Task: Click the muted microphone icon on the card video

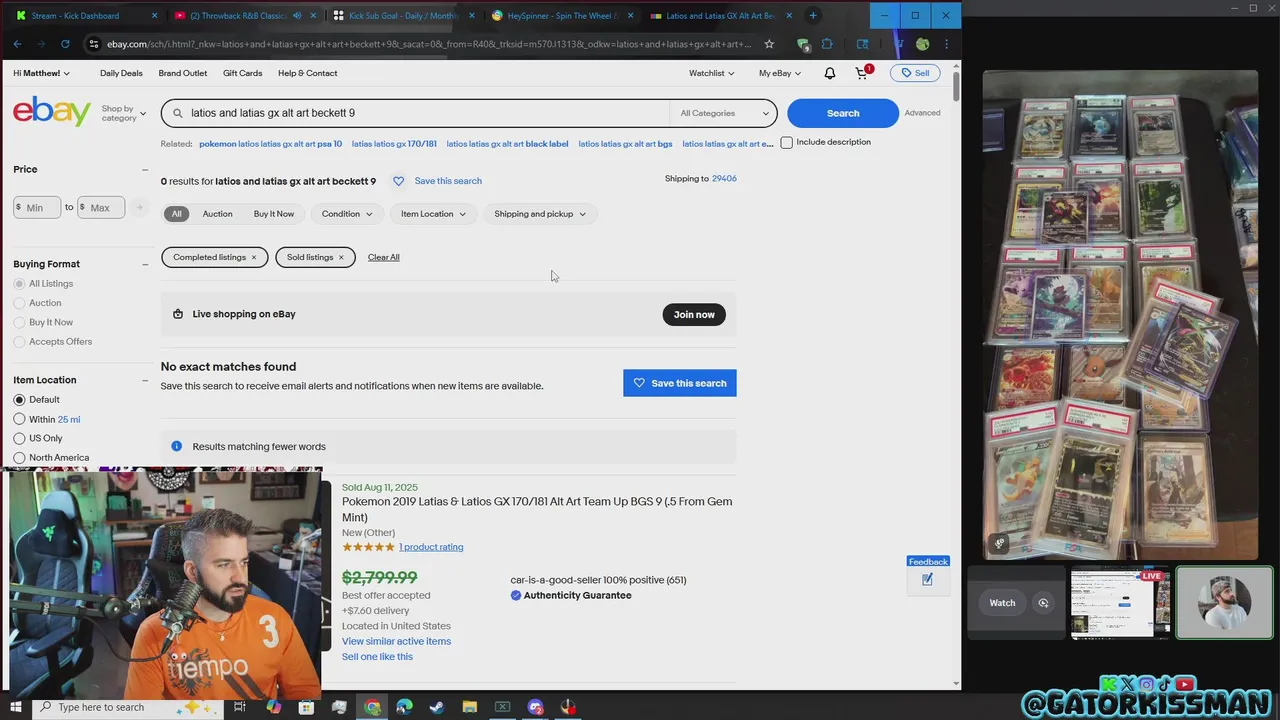Action: pos(999,543)
